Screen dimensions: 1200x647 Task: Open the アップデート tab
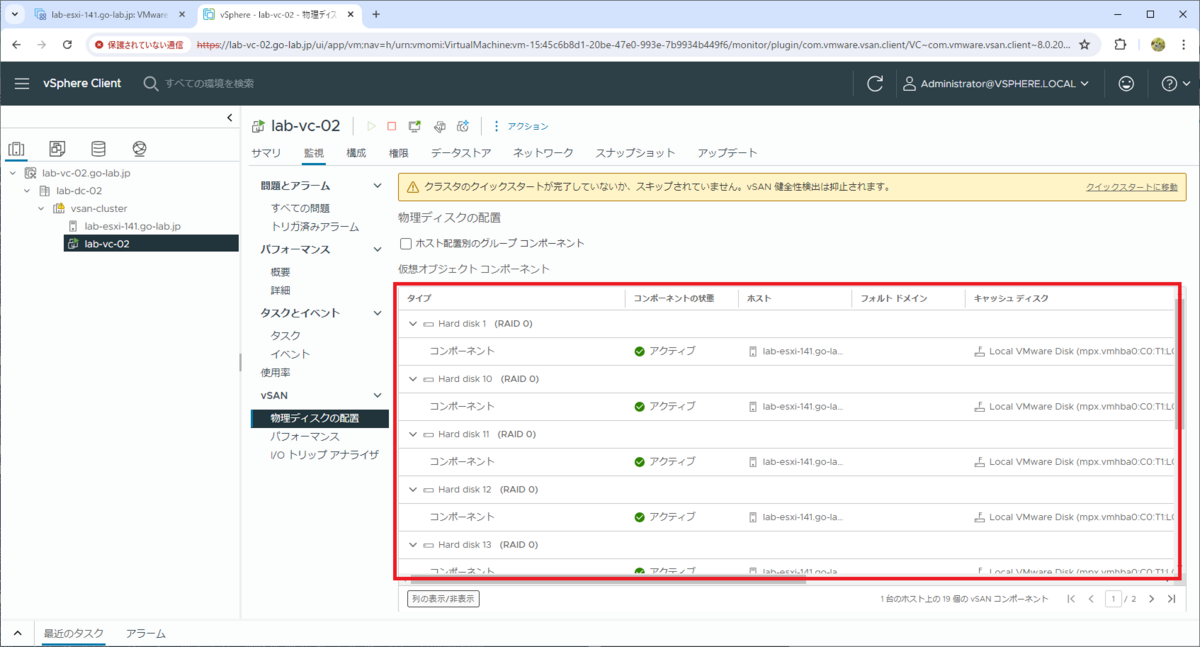(727, 153)
